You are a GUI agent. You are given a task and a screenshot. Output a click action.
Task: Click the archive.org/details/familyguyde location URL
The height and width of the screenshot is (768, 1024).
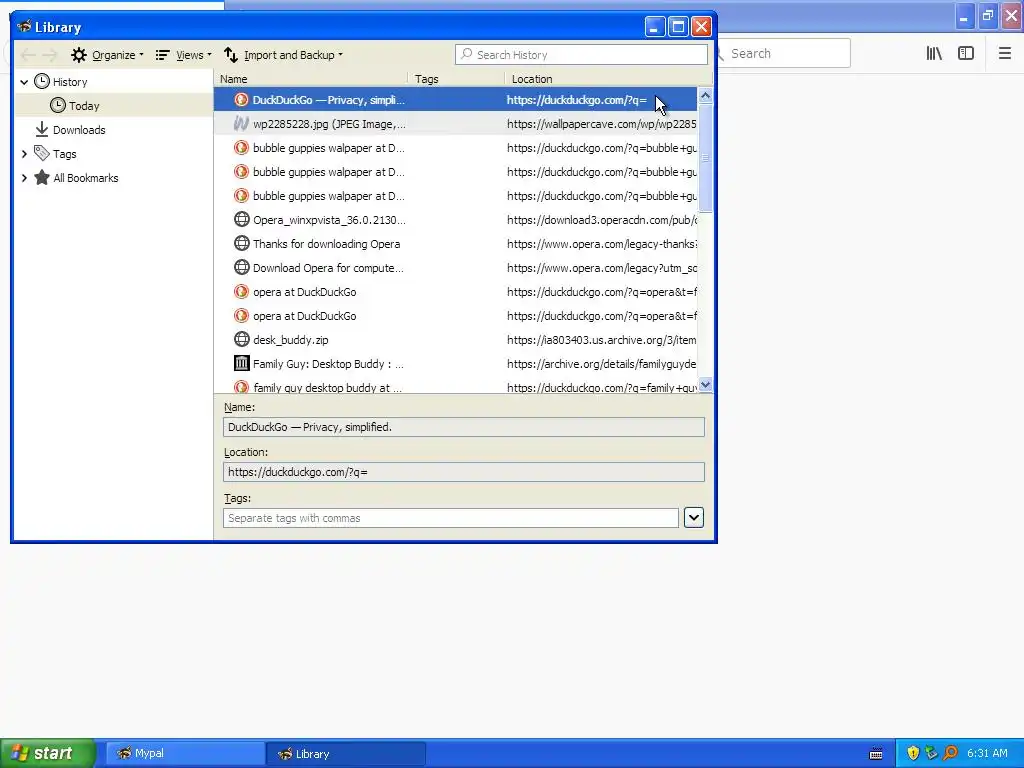pyautogui.click(x=601, y=364)
